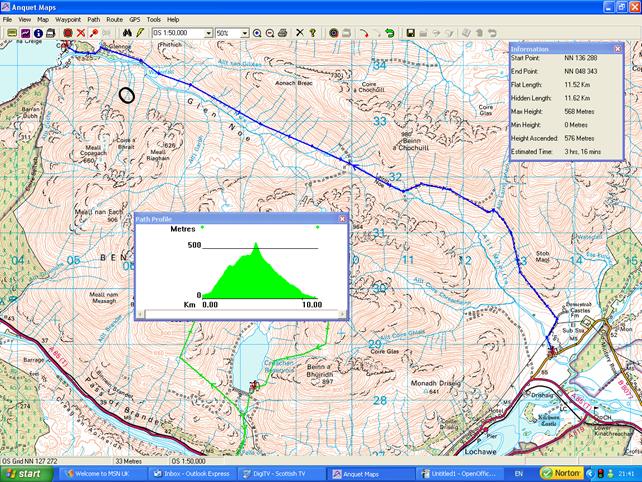This screenshot has height=482, width=642.
Task: Close the Information panel
Action: [616, 49]
